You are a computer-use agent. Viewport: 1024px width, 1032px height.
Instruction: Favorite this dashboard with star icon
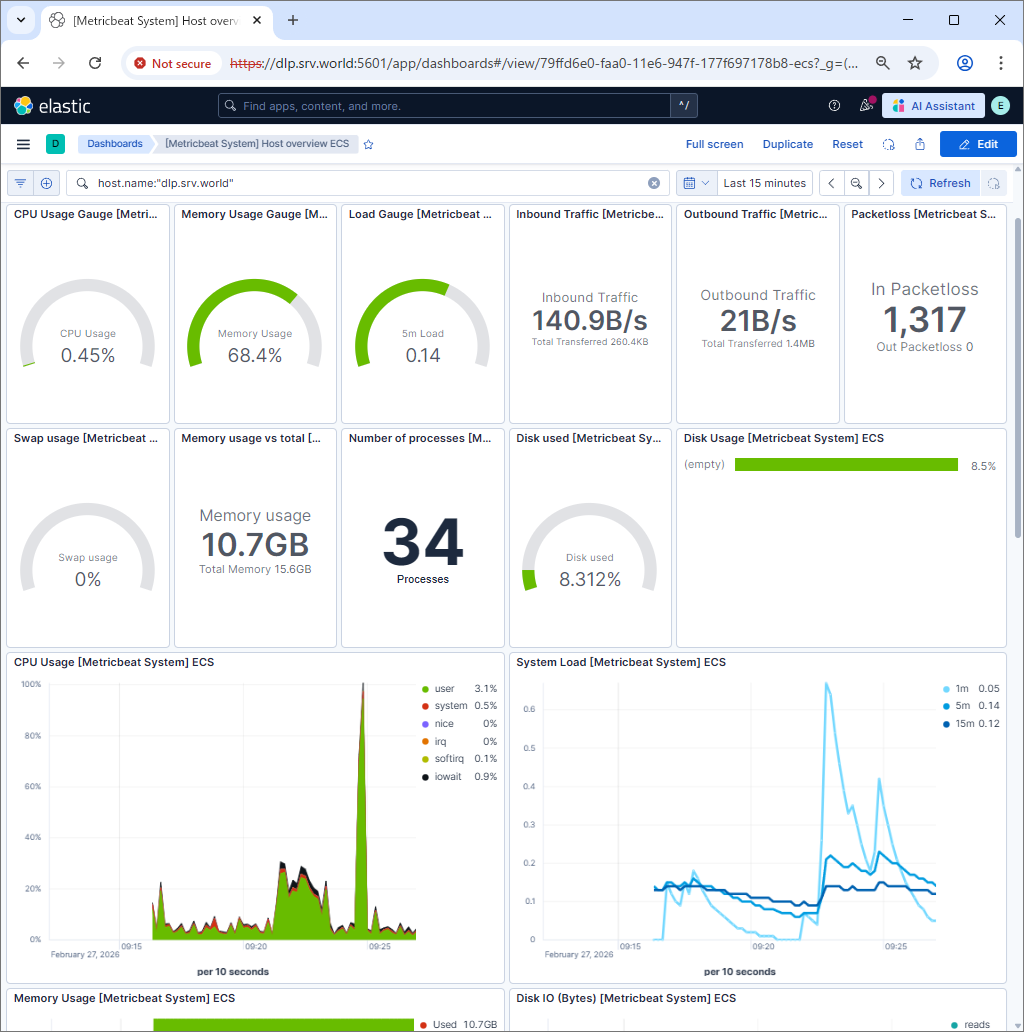tap(369, 144)
